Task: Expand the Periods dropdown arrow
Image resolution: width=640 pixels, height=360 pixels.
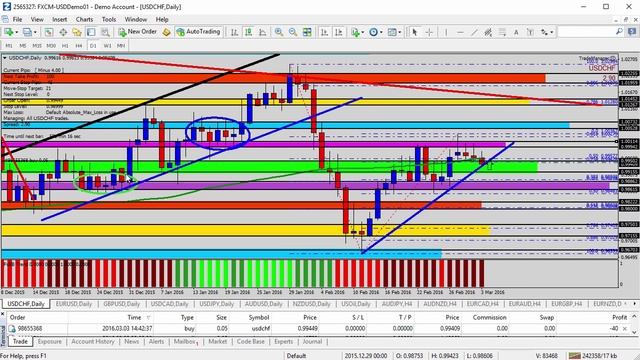Action: coord(381,32)
